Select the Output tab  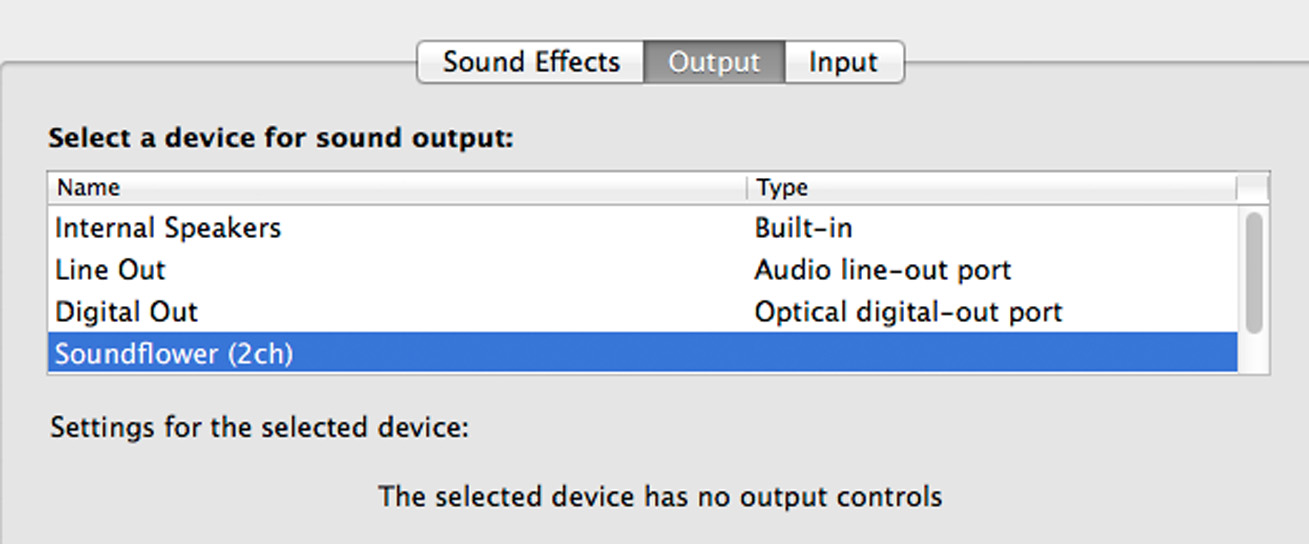(714, 62)
